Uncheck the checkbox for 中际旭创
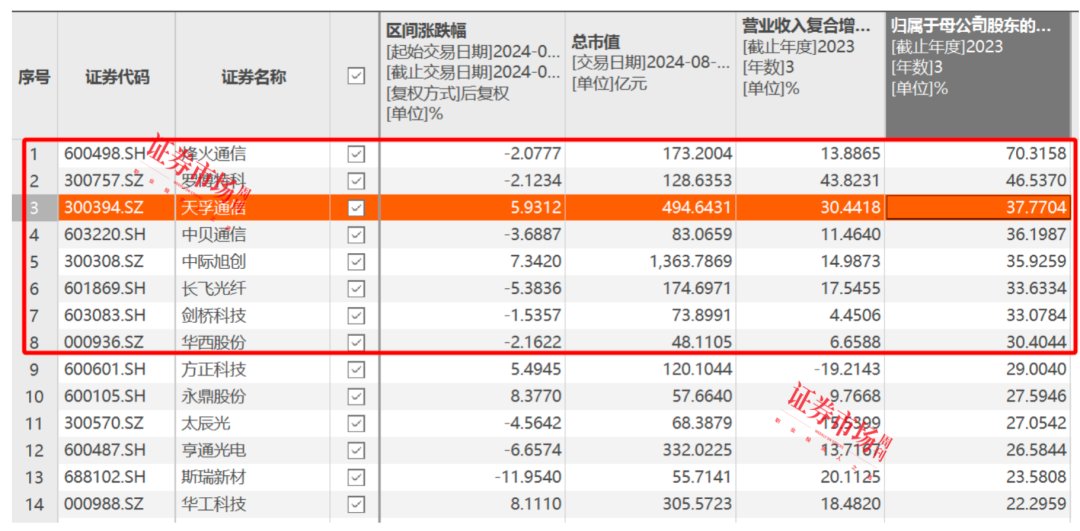1080x531 pixels. [x=355, y=262]
